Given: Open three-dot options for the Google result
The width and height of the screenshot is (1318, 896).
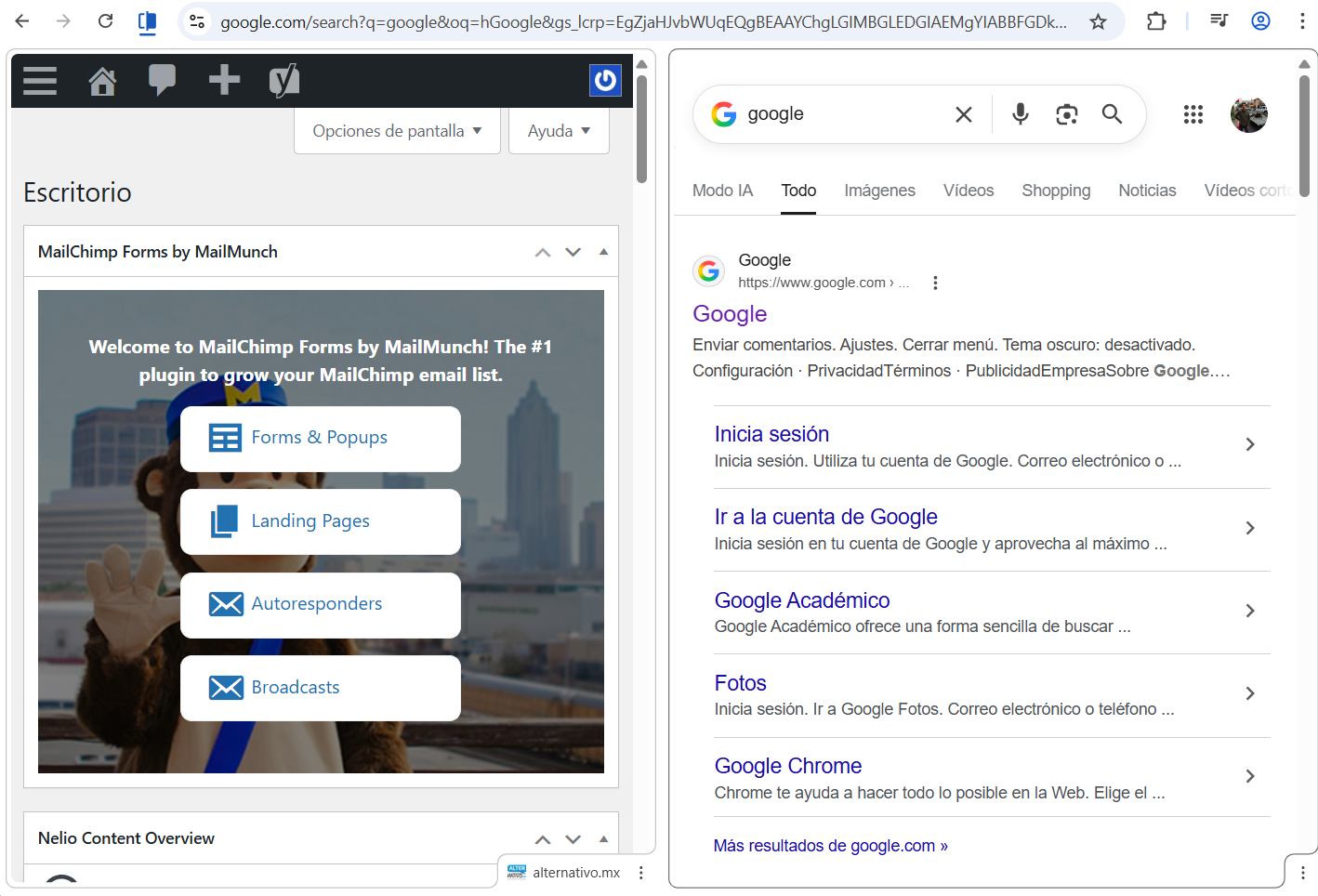Looking at the screenshot, I should [935, 283].
